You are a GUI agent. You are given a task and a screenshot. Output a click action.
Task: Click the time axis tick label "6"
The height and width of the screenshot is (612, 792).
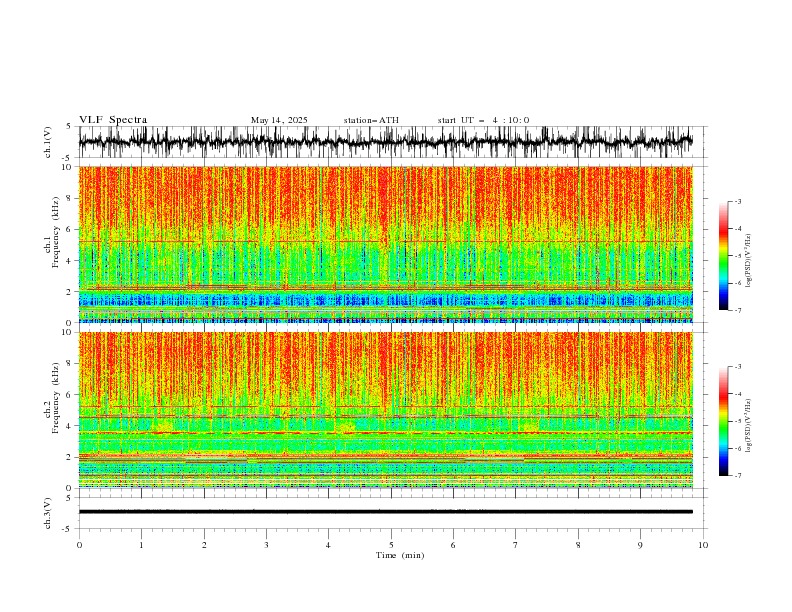[453, 545]
